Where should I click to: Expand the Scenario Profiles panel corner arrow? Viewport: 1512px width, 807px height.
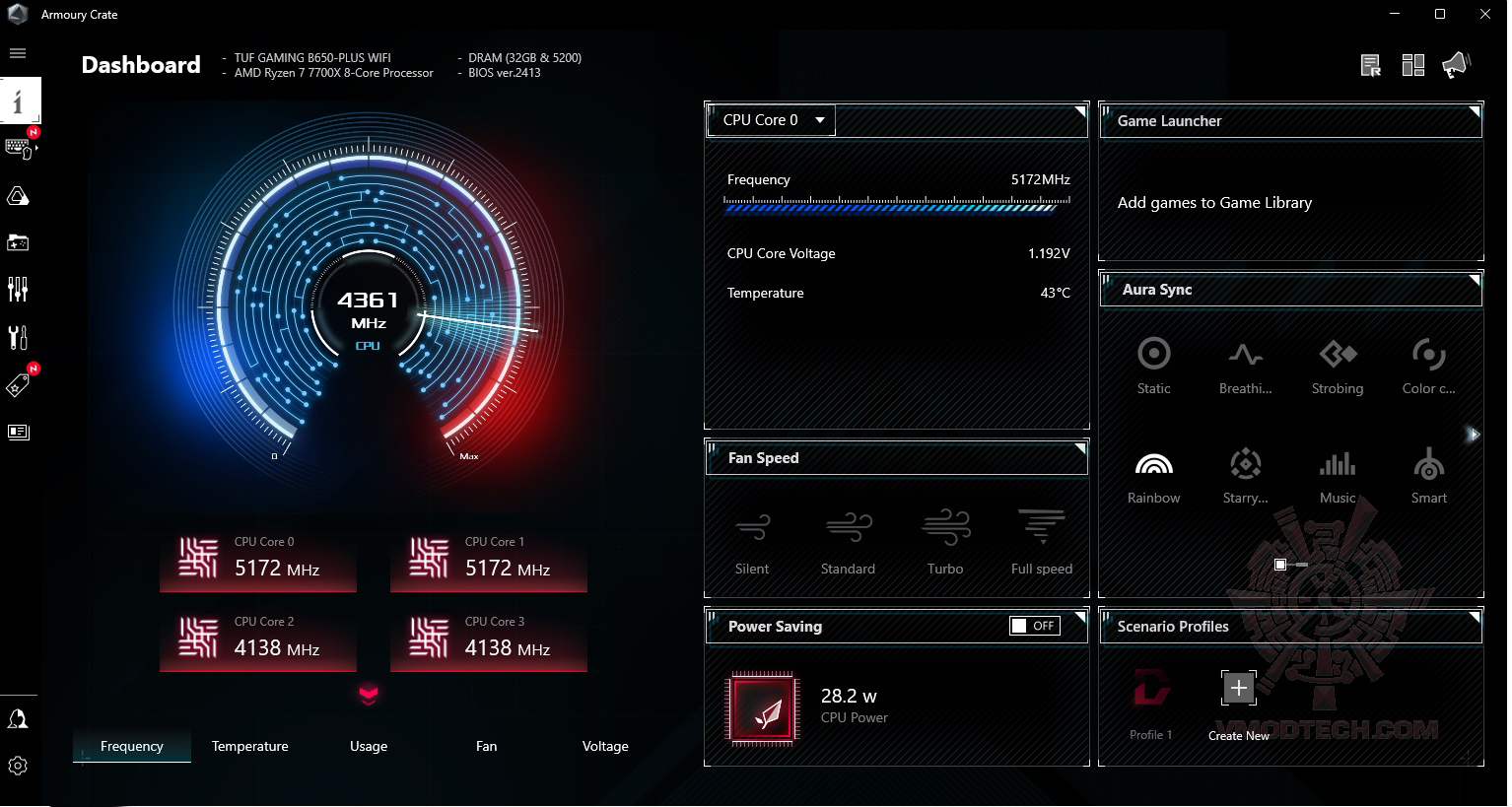pyautogui.click(x=1475, y=618)
